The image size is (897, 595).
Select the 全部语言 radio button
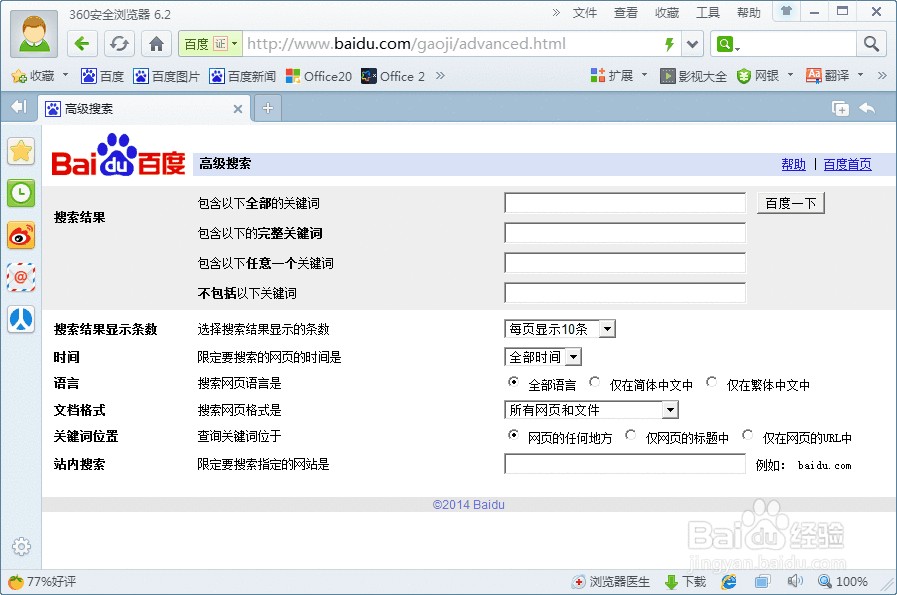pos(513,382)
